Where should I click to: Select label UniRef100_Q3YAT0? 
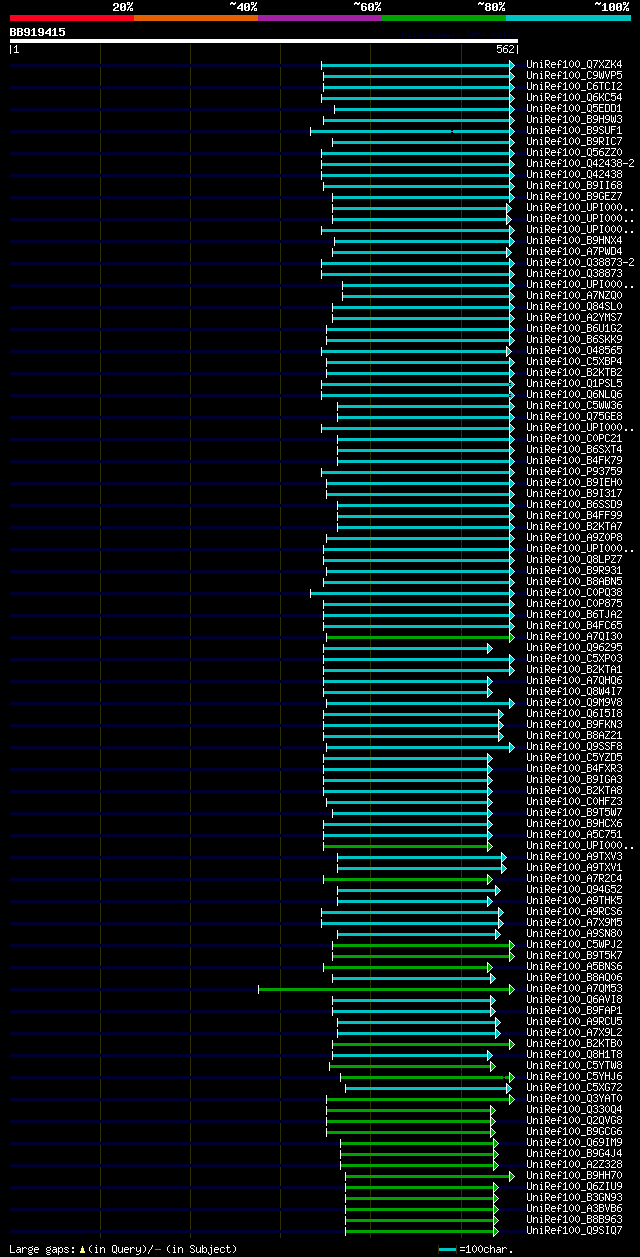574,1098
